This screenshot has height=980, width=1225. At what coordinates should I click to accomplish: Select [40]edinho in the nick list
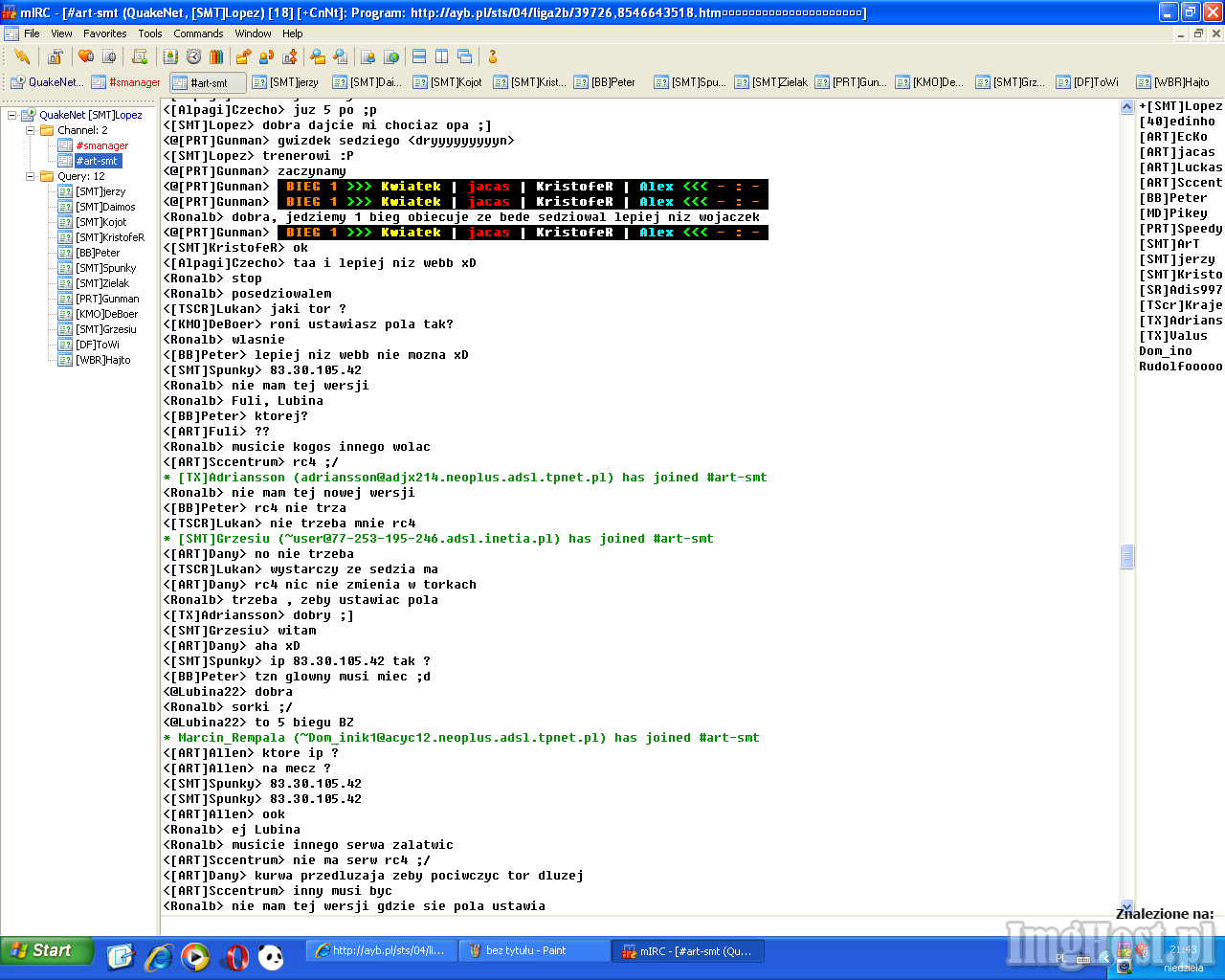(1177, 122)
